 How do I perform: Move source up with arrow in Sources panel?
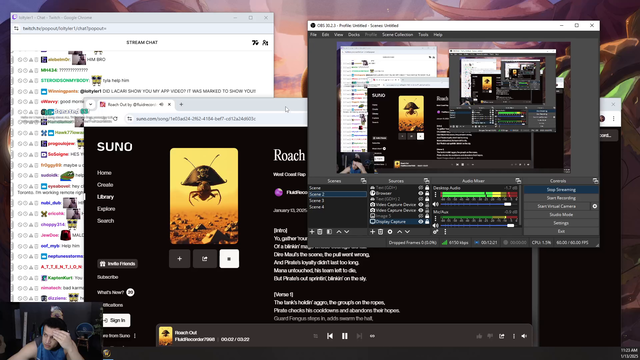tap(399, 231)
